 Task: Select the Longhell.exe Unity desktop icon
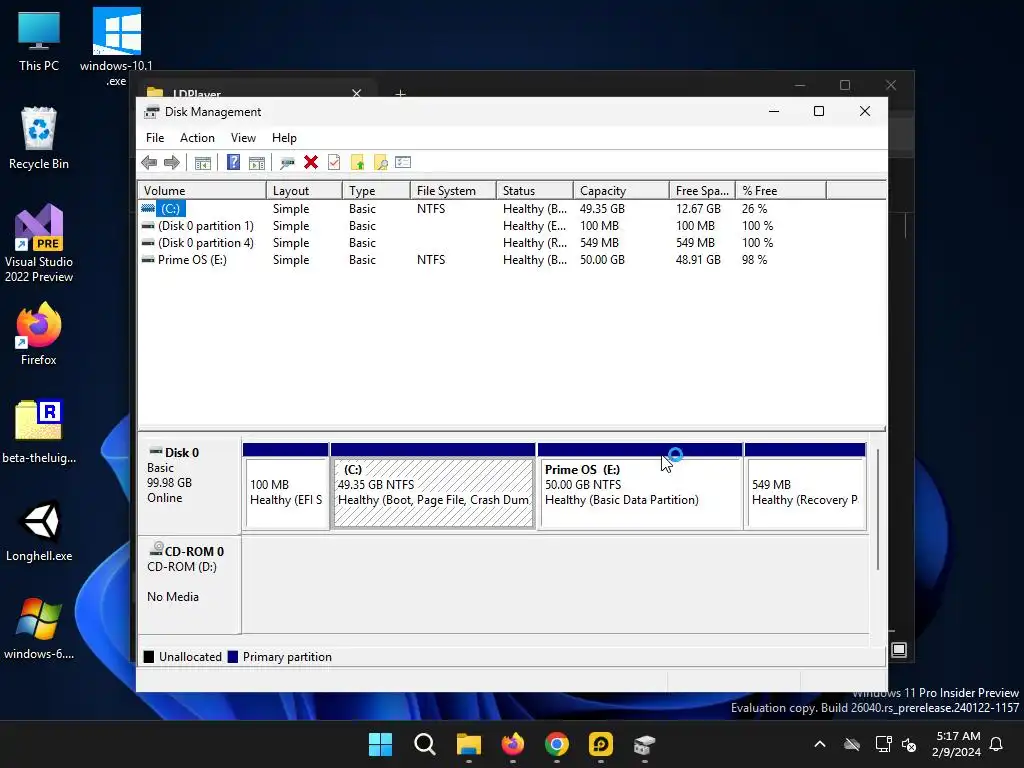tap(39, 530)
